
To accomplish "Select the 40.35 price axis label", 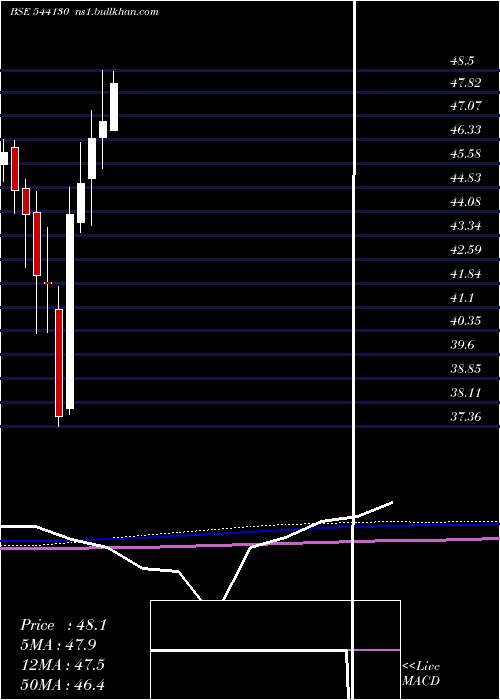I will 466,321.
